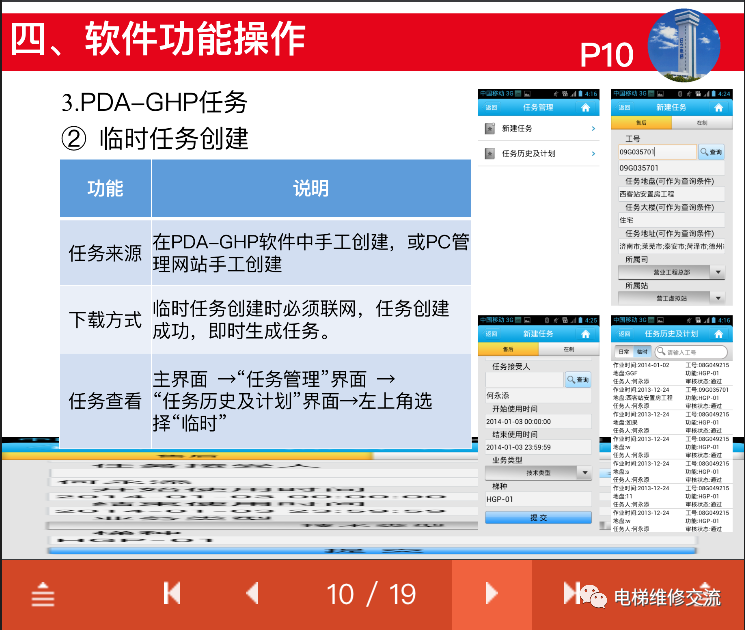Focus the empty 任务接受人 input field
This screenshot has width=745, height=630.
tap(524, 380)
